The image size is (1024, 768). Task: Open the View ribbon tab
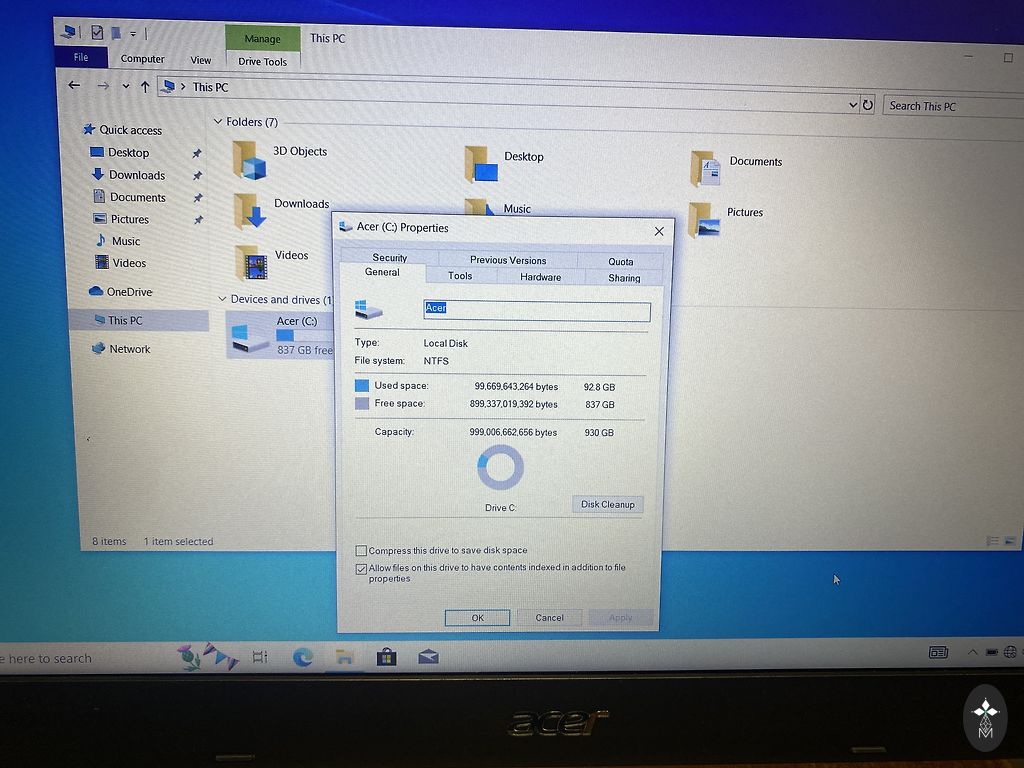click(201, 60)
